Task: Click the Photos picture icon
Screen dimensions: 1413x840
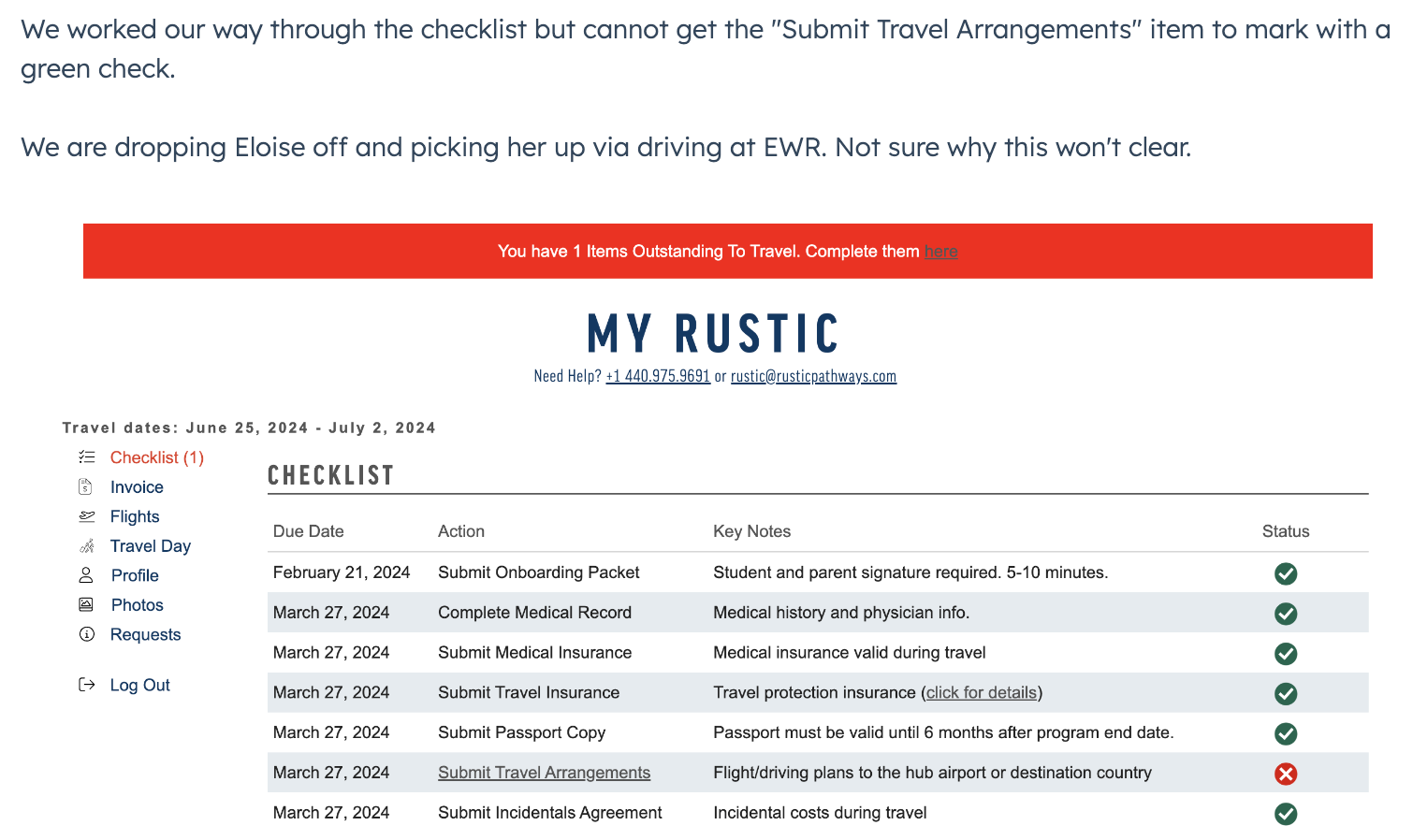Action: [86, 605]
